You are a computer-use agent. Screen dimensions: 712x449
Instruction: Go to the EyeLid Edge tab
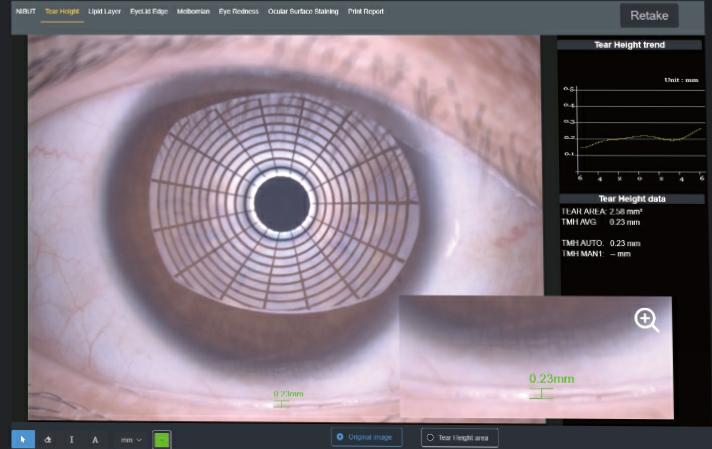pos(149,12)
